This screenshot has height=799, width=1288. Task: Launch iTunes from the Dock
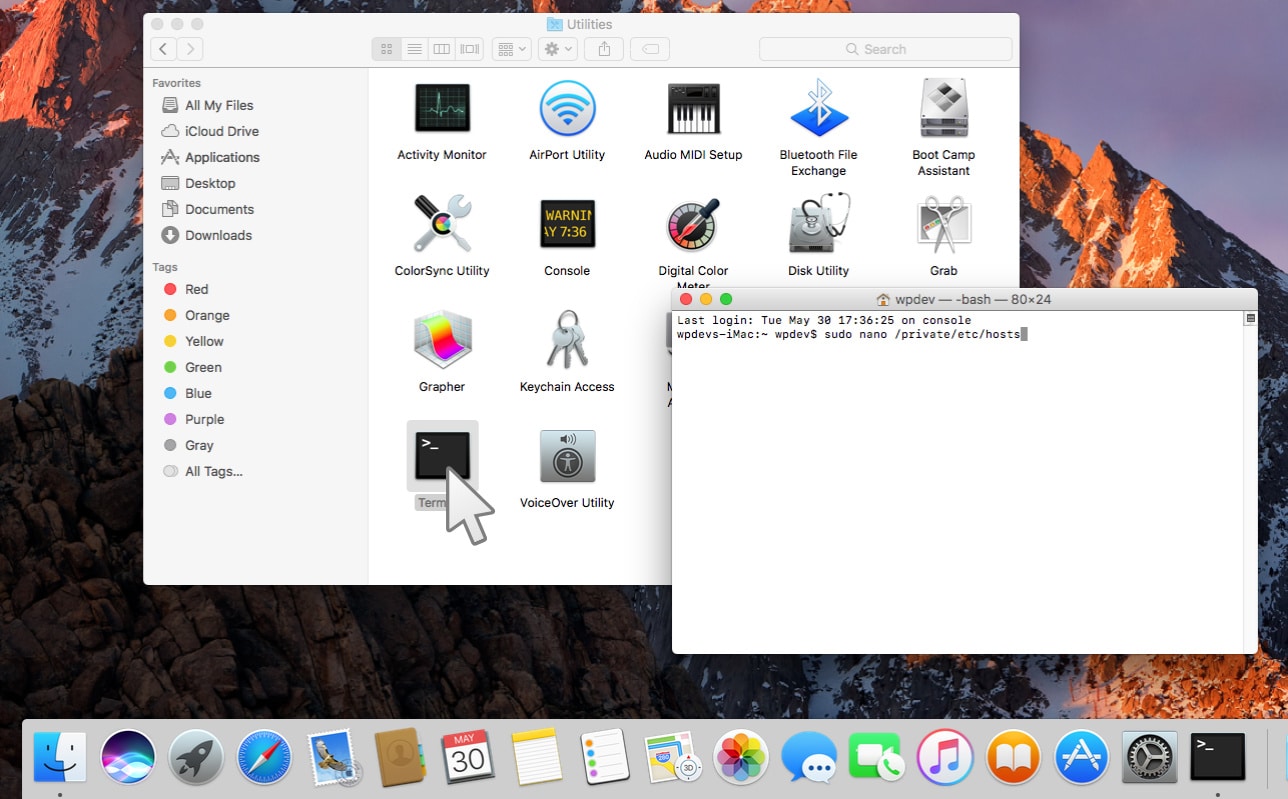click(x=945, y=757)
